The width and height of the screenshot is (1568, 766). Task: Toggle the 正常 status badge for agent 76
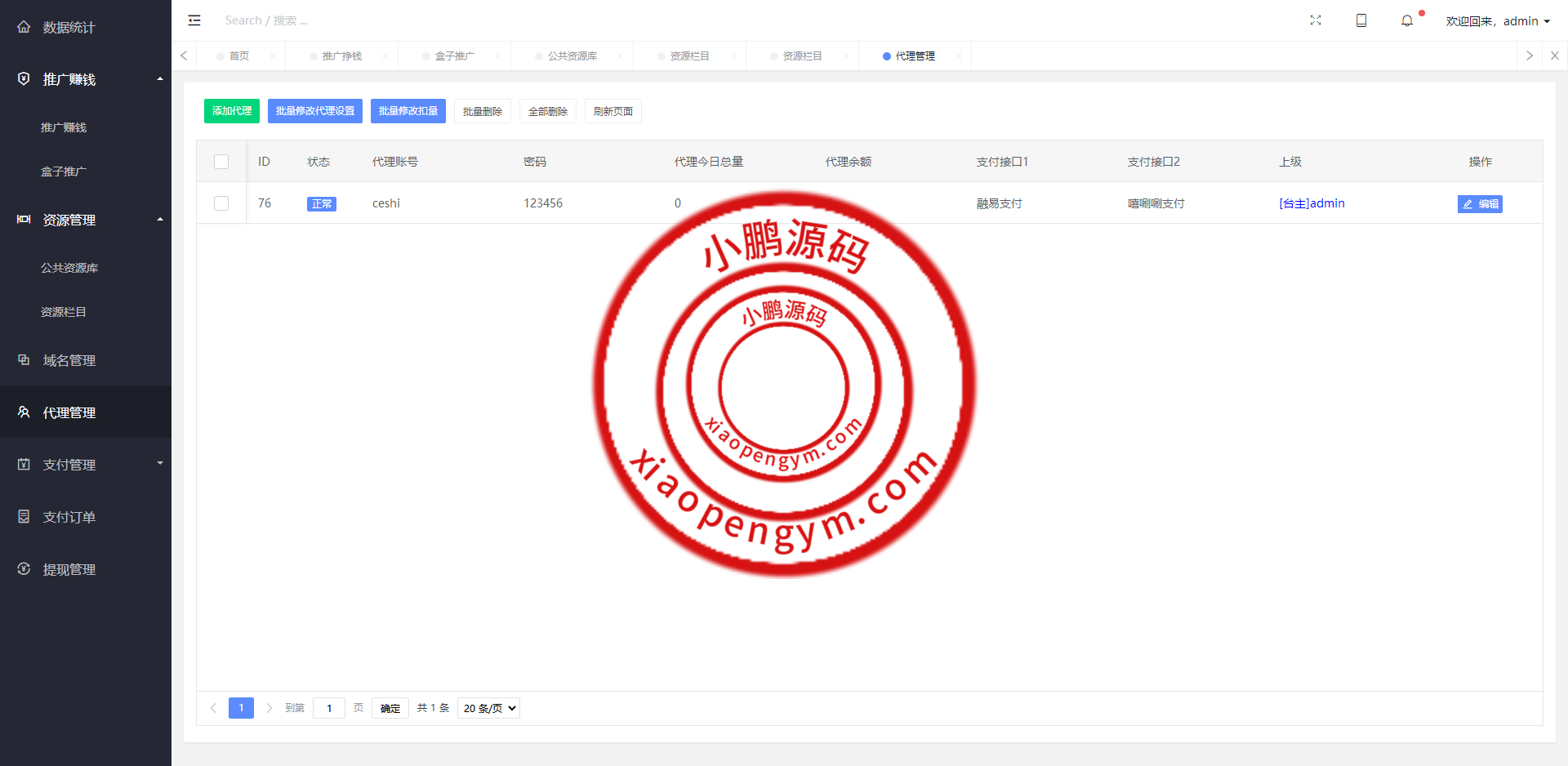click(x=322, y=203)
